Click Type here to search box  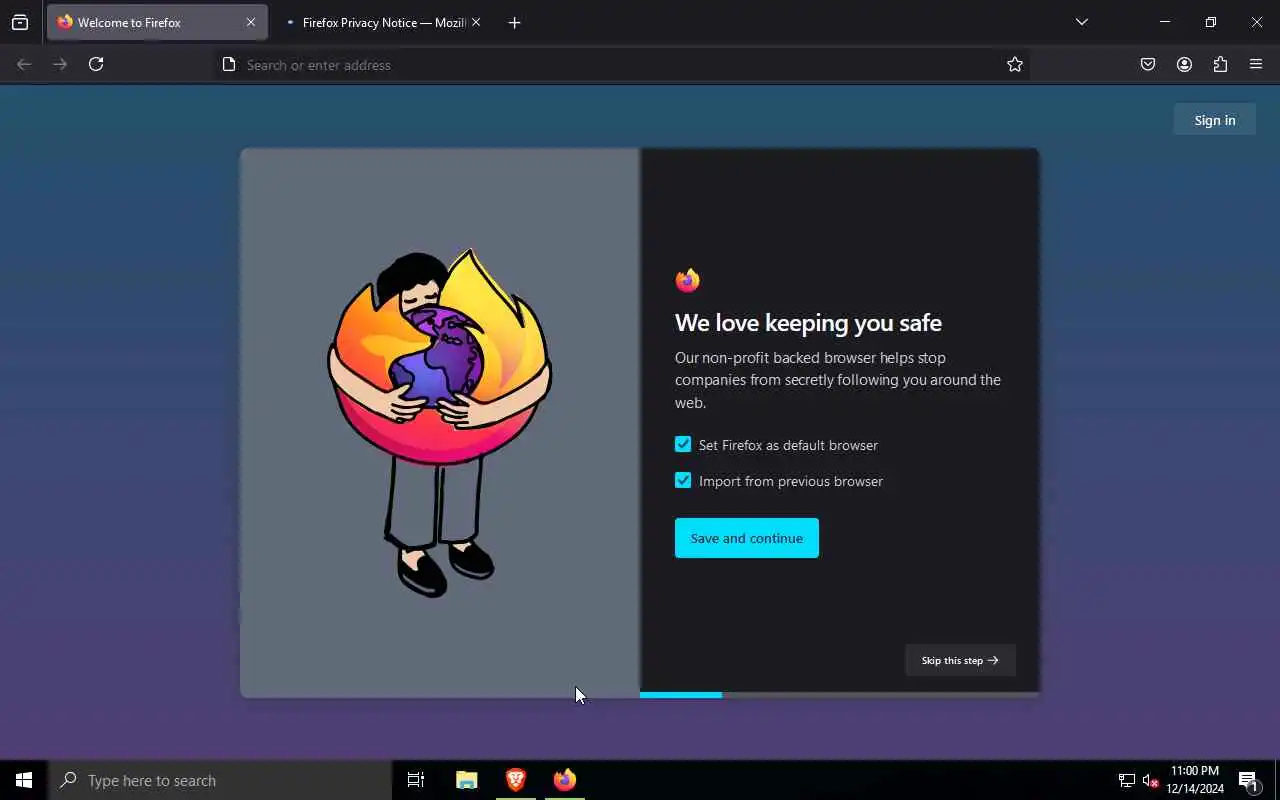click(220, 780)
